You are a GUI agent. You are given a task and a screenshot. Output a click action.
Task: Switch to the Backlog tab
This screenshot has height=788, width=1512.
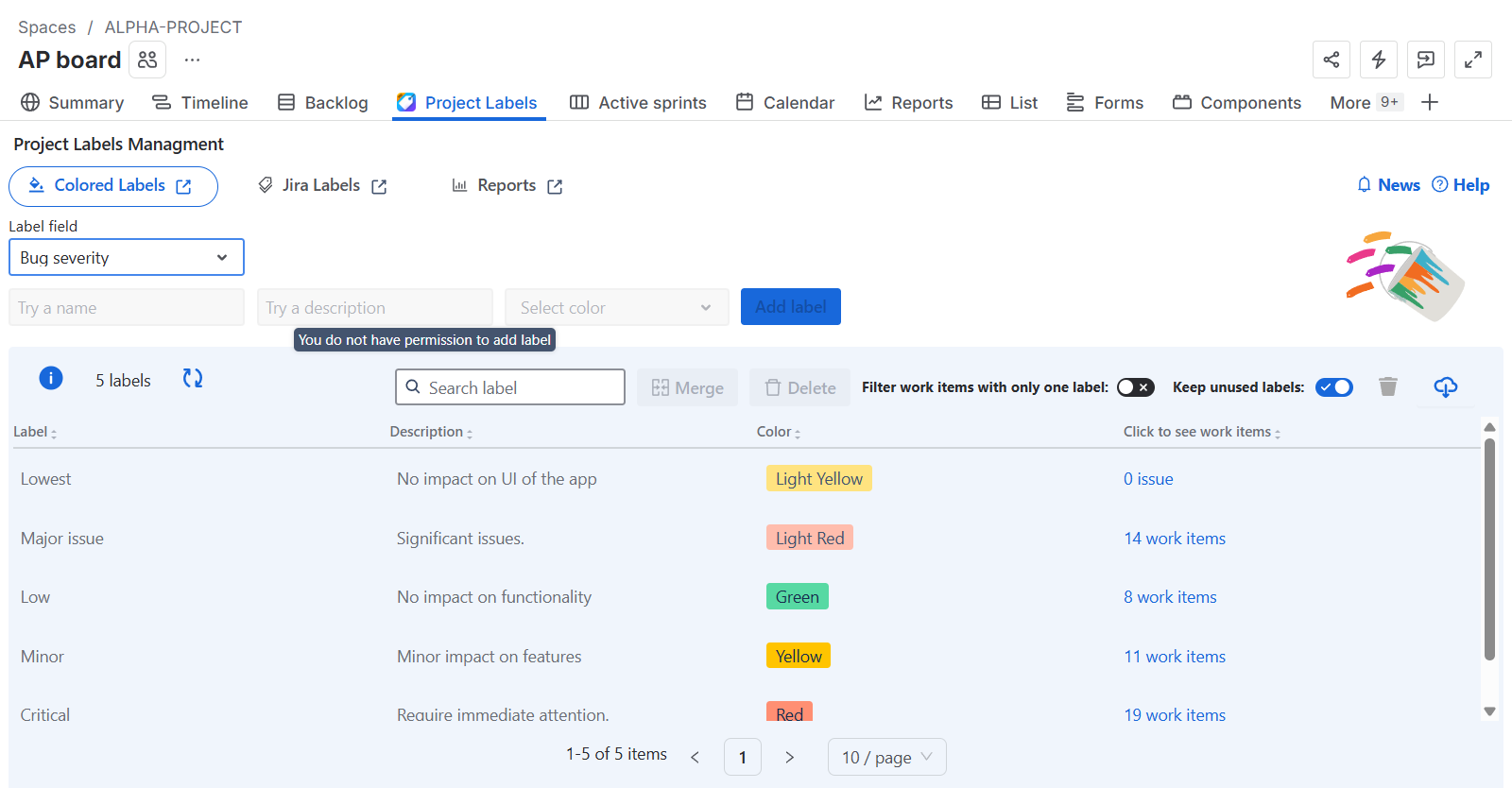pyautogui.click(x=322, y=102)
